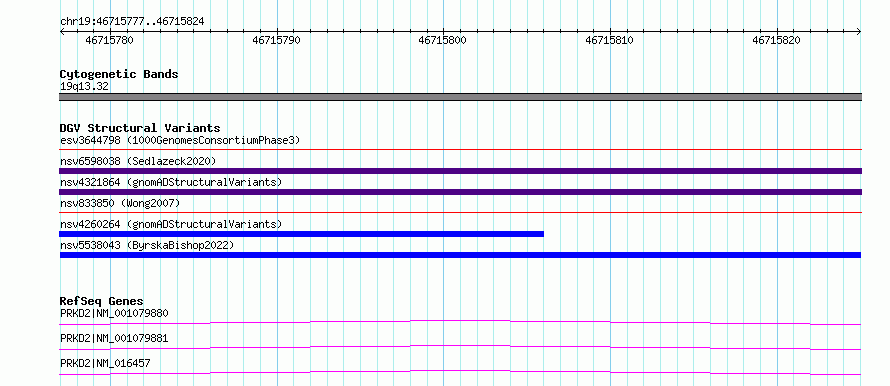Viewport: 890px width, 386px height.
Task: Click ruler position 46715810
Action: point(610,40)
